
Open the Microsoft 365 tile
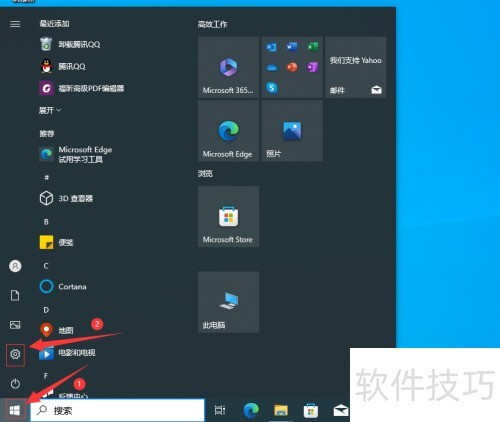coord(228,67)
